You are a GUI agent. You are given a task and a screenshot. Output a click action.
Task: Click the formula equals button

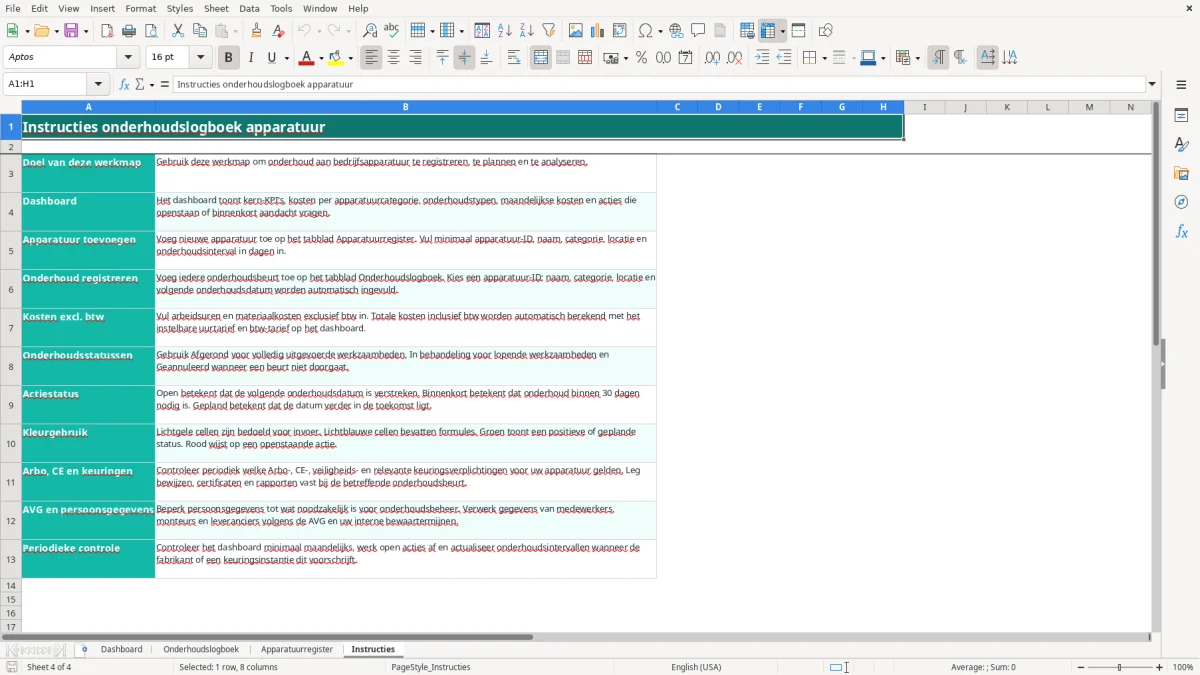[165, 84]
